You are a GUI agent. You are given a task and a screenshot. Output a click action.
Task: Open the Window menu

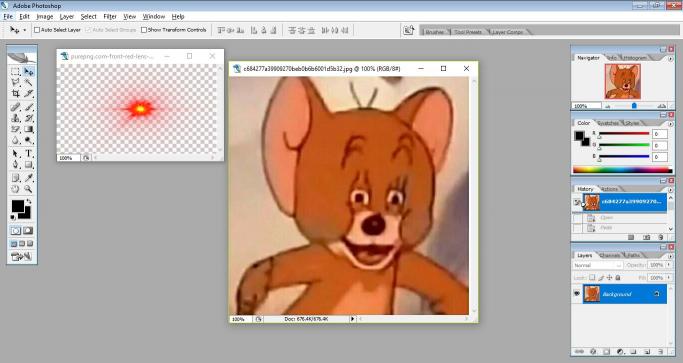click(154, 17)
